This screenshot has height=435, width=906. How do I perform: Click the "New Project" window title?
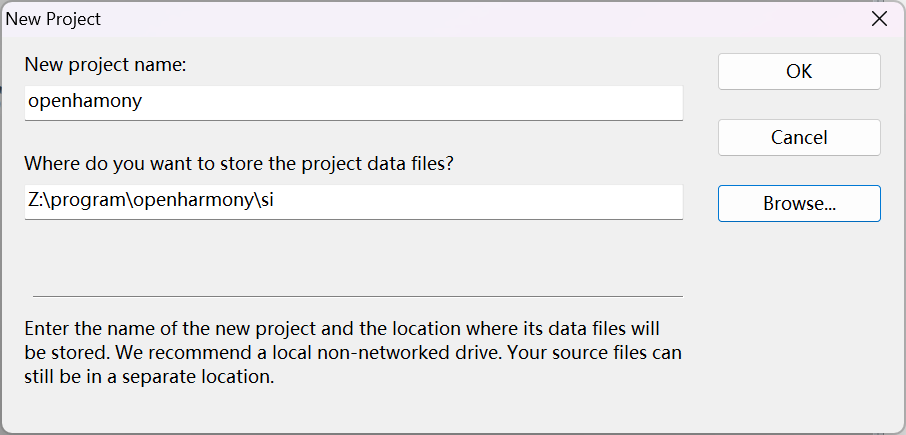click(x=54, y=19)
